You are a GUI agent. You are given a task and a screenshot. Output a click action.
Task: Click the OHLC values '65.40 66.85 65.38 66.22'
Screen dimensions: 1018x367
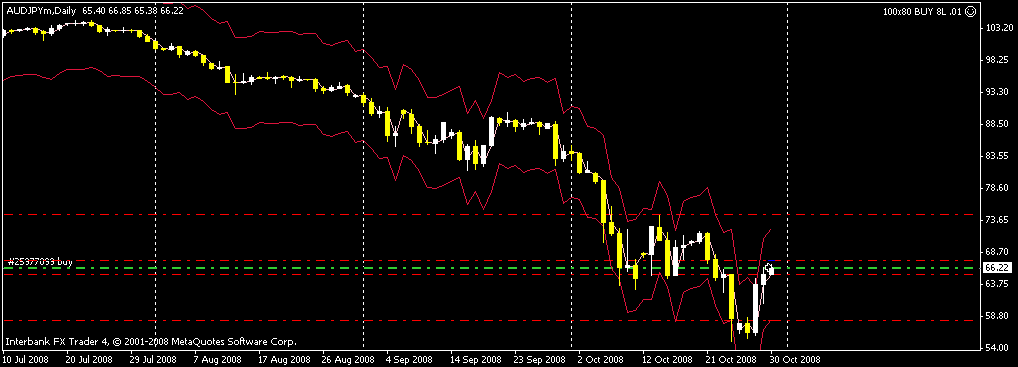(132, 11)
